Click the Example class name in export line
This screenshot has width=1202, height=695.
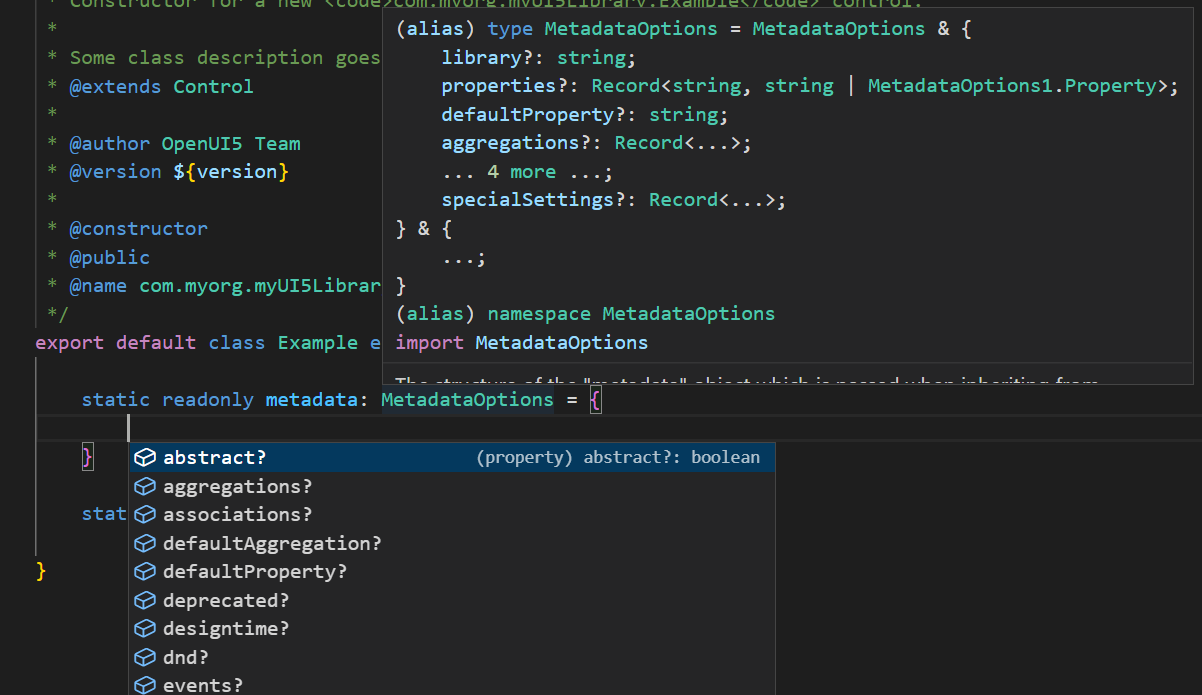point(317,343)
